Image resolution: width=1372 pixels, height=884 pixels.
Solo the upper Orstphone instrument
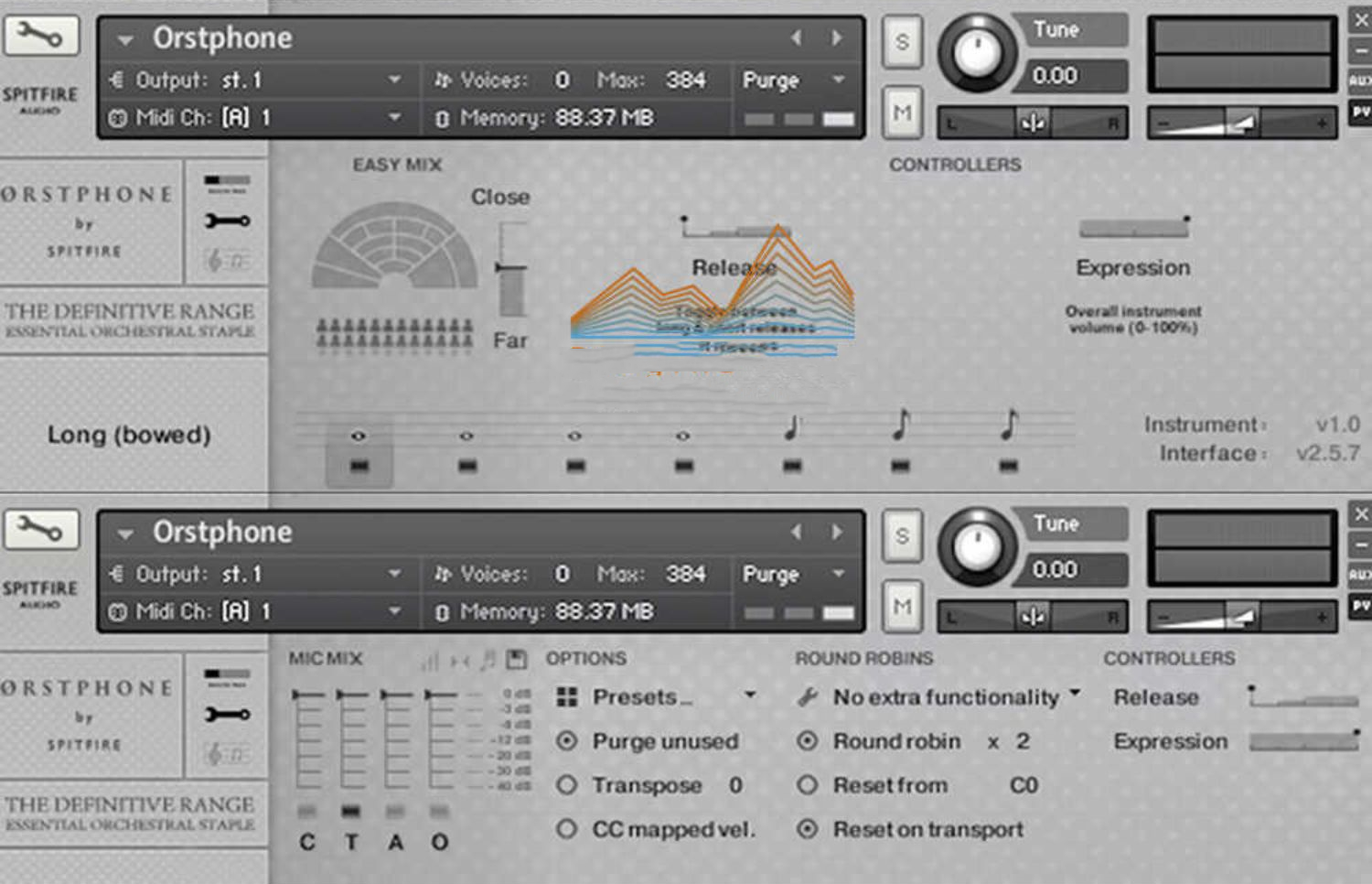pyautogui.click(x=902, y=42)
